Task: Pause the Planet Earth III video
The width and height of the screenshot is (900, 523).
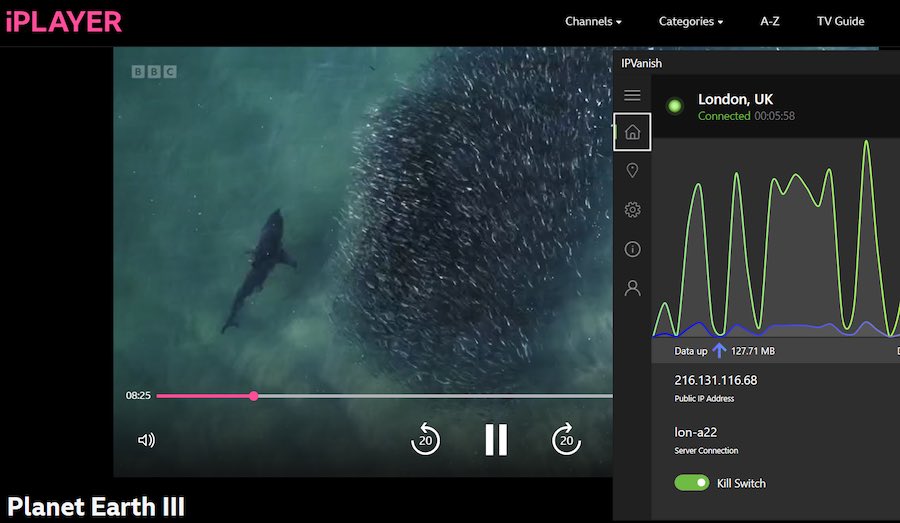Action: click(x=496, y=440)
